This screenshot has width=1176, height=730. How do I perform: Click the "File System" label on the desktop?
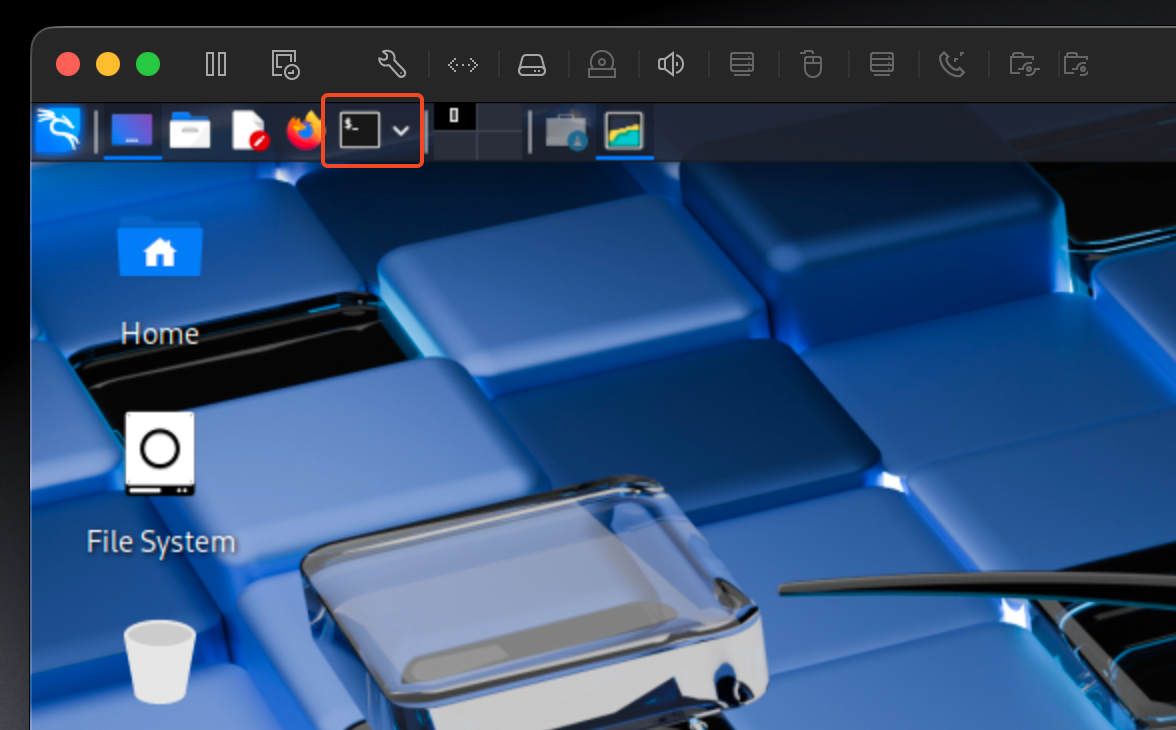160,542
